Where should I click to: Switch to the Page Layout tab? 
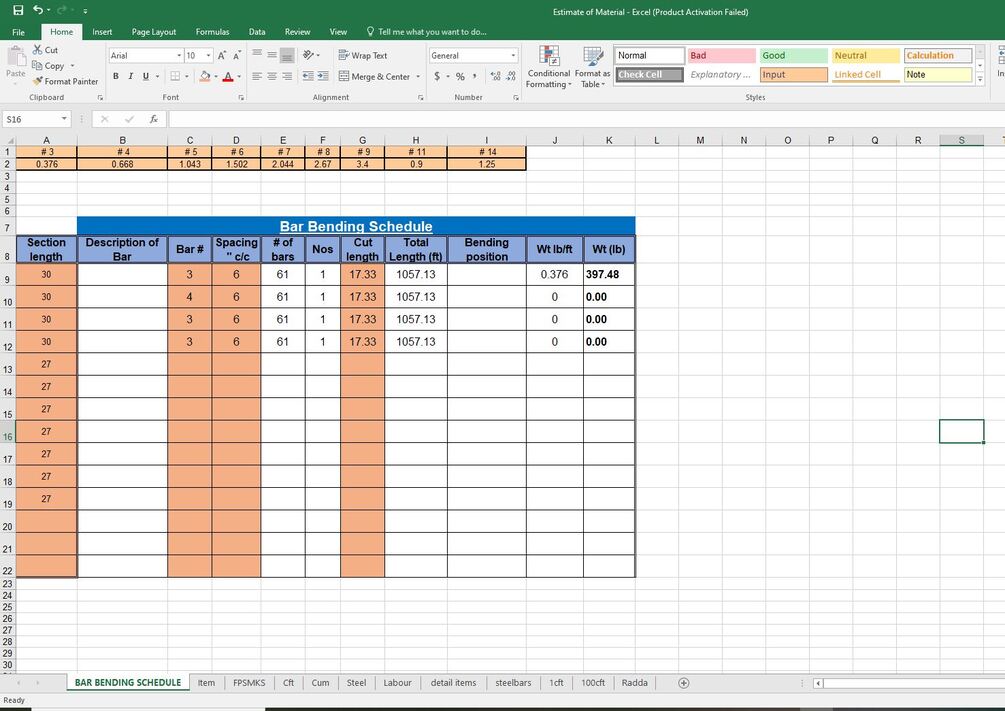[x=154, y=32]
